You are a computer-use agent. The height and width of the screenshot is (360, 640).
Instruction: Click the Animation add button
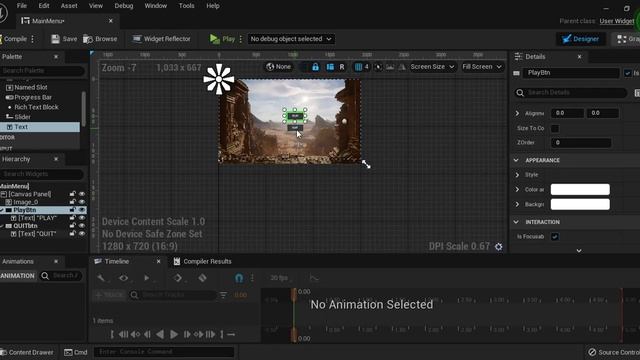(x=18, y=276)
